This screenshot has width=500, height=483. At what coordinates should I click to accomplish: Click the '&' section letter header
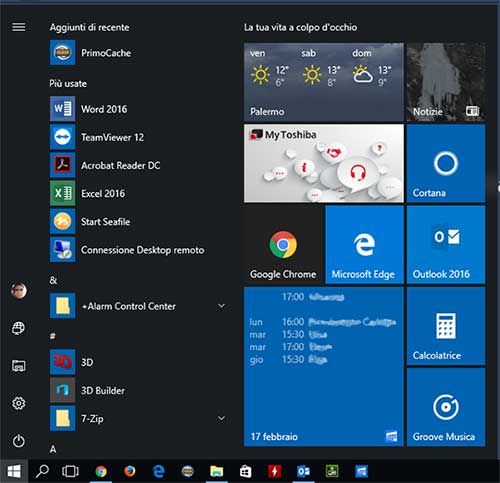[x=53, y=280]
